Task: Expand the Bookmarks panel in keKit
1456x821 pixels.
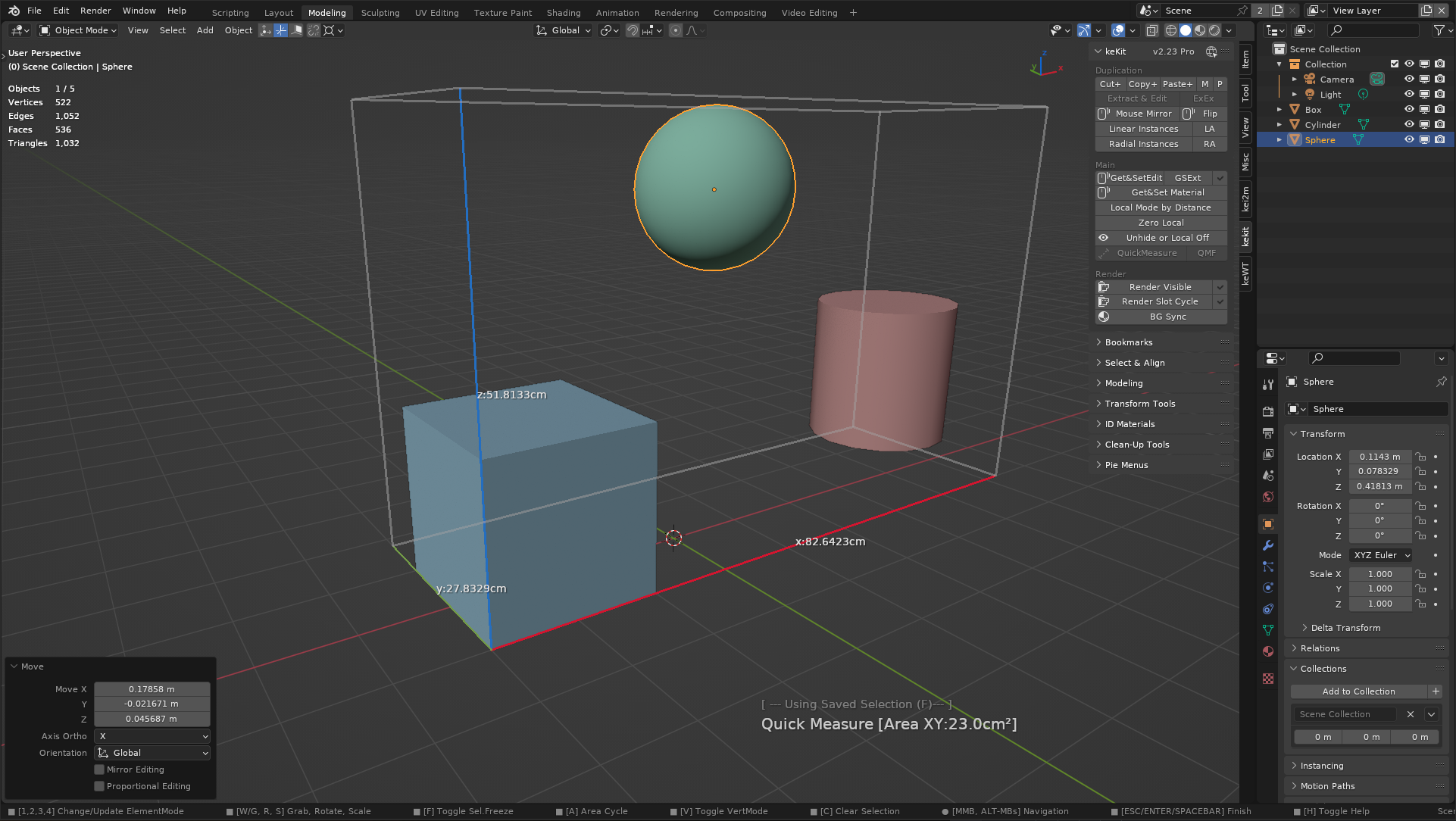Action: [x=1128, y=342]
